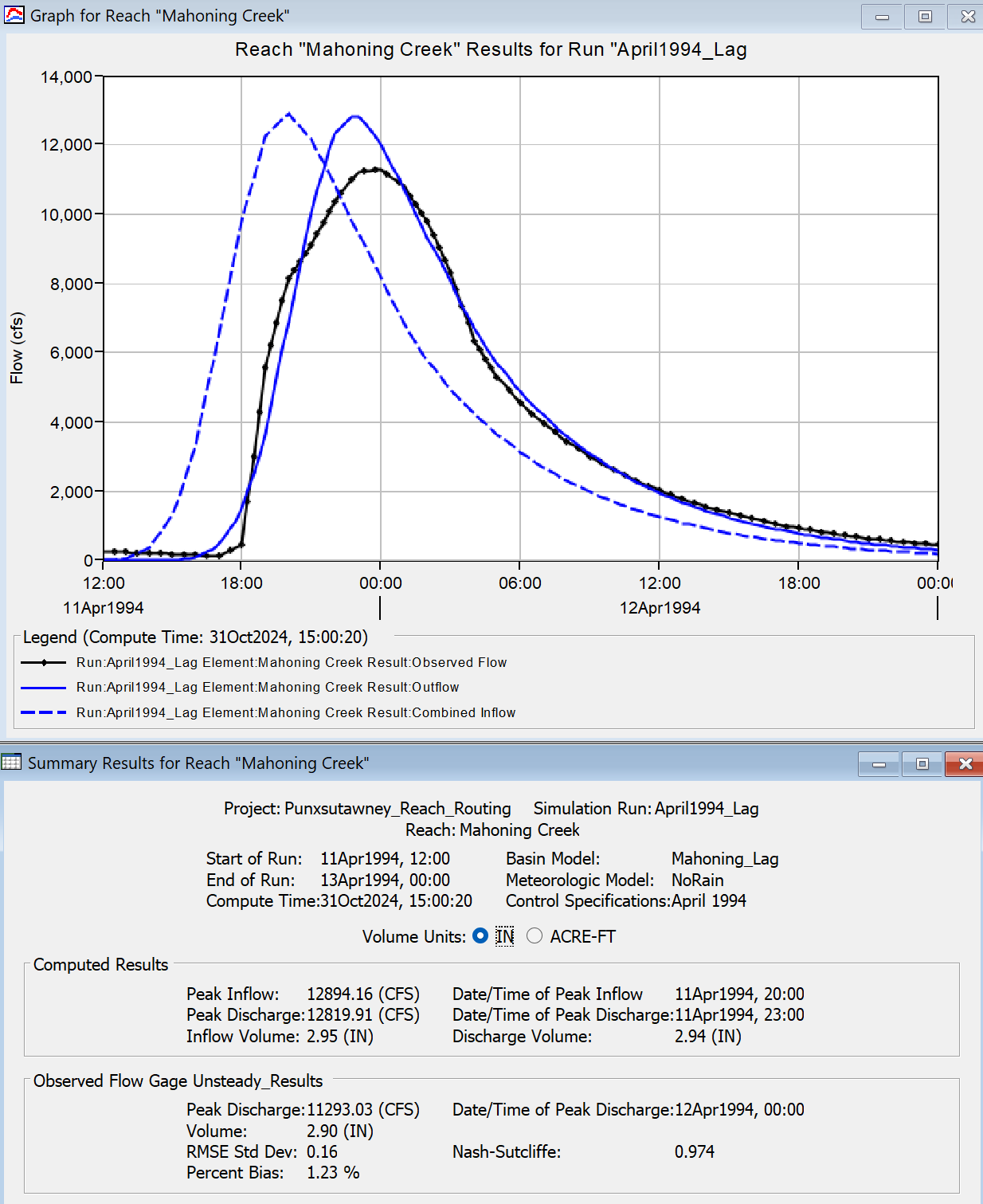Image resolution: width=983 pixels, height=1204 pixels.
Task: Select the ACRE-FT volume units radio button
Action: (535, 936)
